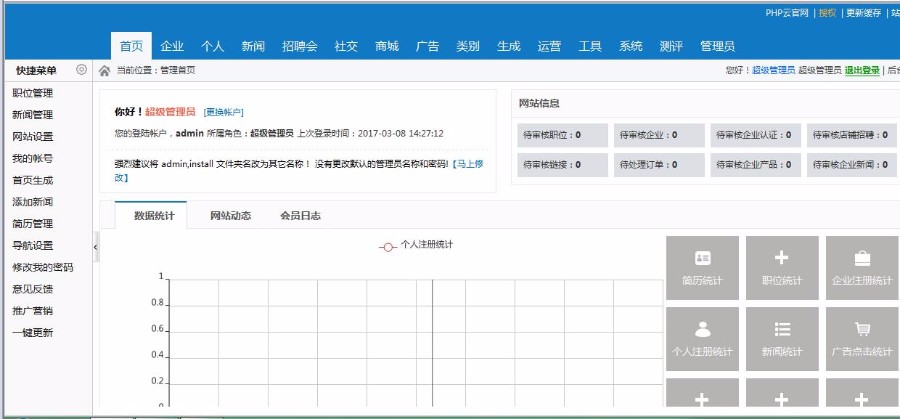Screen dimensions: 900x419
Task: Open 待审核企业认证 count box
Action: pos(755,135)
